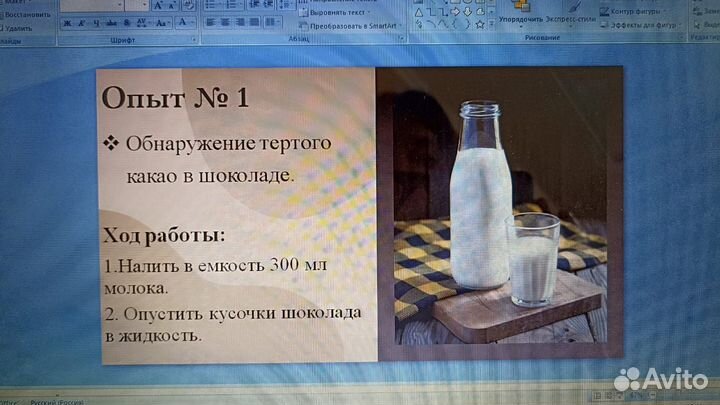This screenshot has width=720, height=405.
Task: Insert the arc curve shape
Action: pos(431,24)
